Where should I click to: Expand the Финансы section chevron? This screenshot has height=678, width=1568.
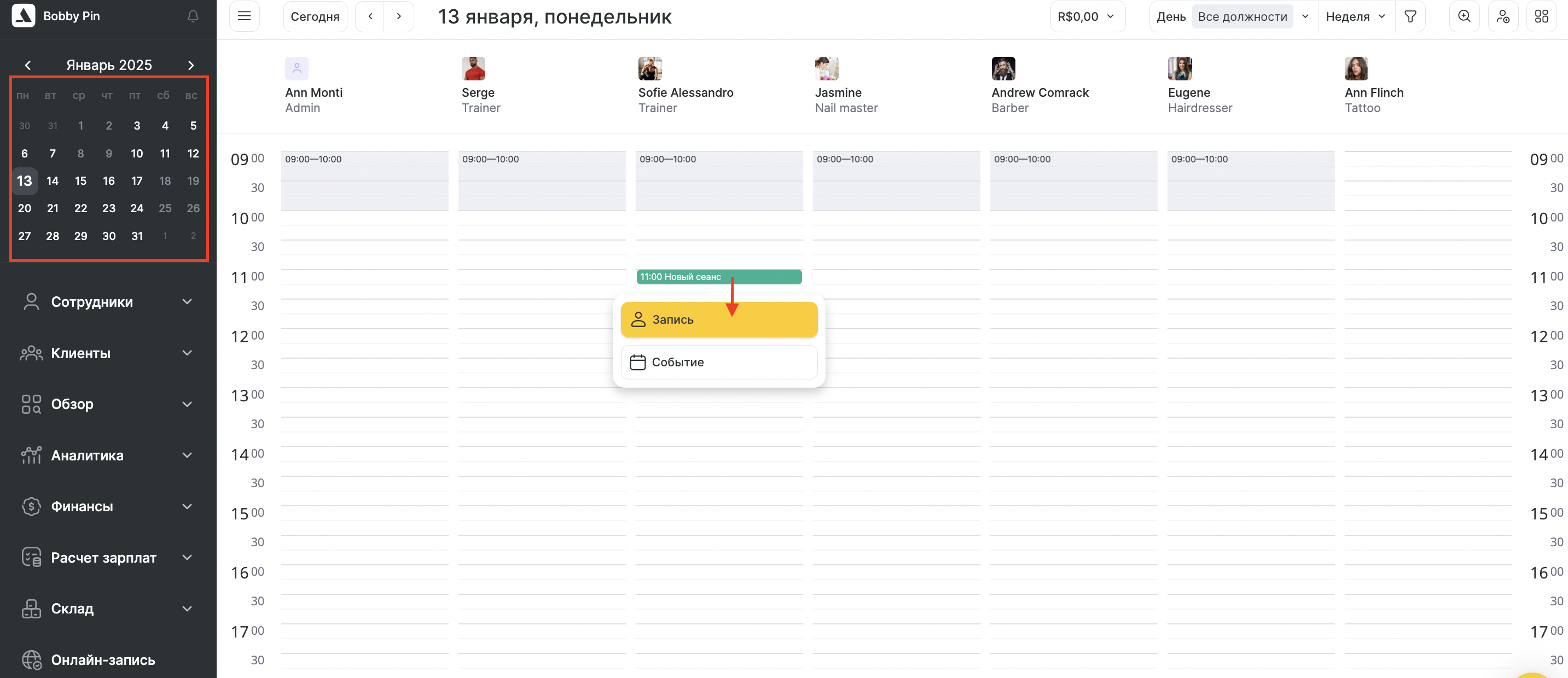click(x=188, y=506)
